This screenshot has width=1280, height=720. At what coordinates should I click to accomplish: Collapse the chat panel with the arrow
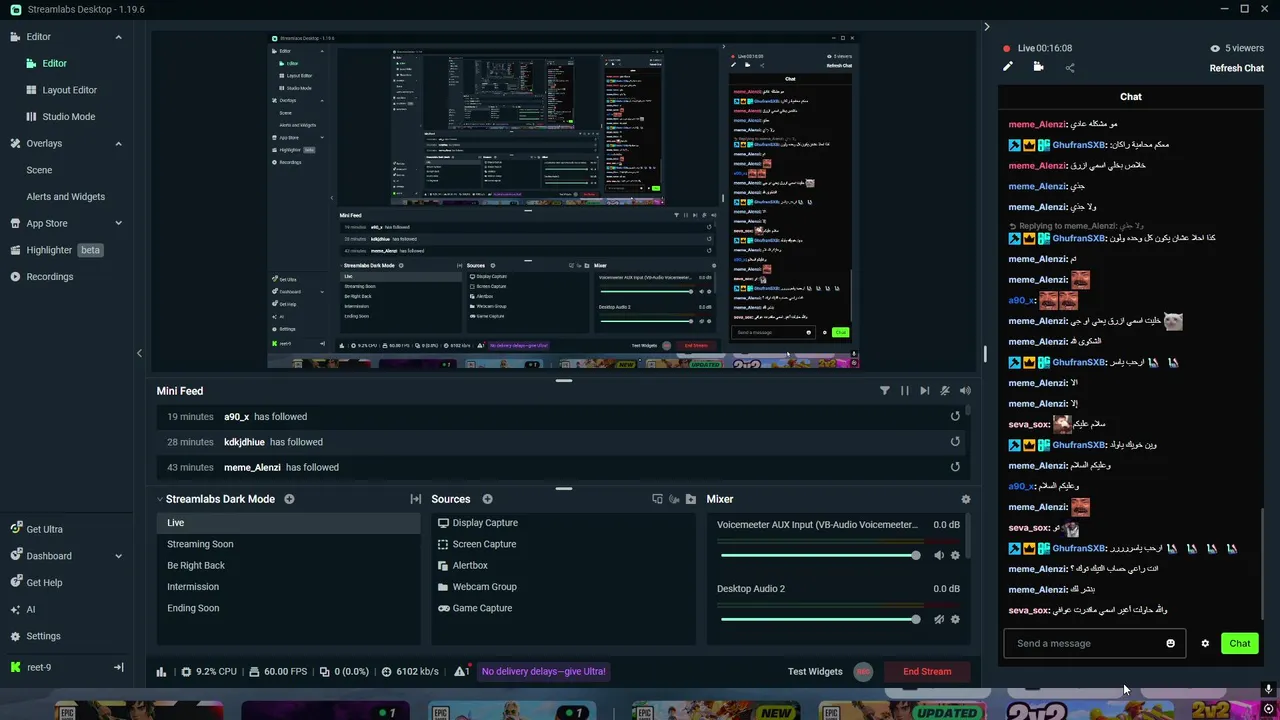click(986, 27)
